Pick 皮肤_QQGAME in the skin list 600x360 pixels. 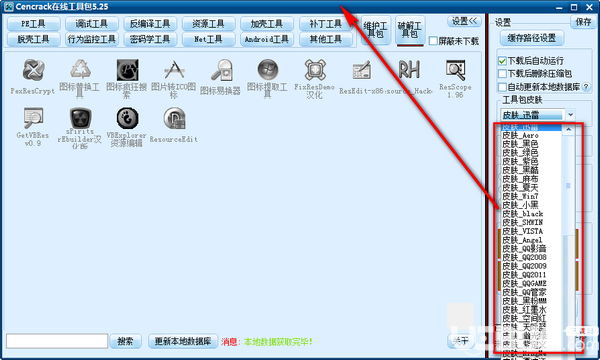click(x=531, y=283)
